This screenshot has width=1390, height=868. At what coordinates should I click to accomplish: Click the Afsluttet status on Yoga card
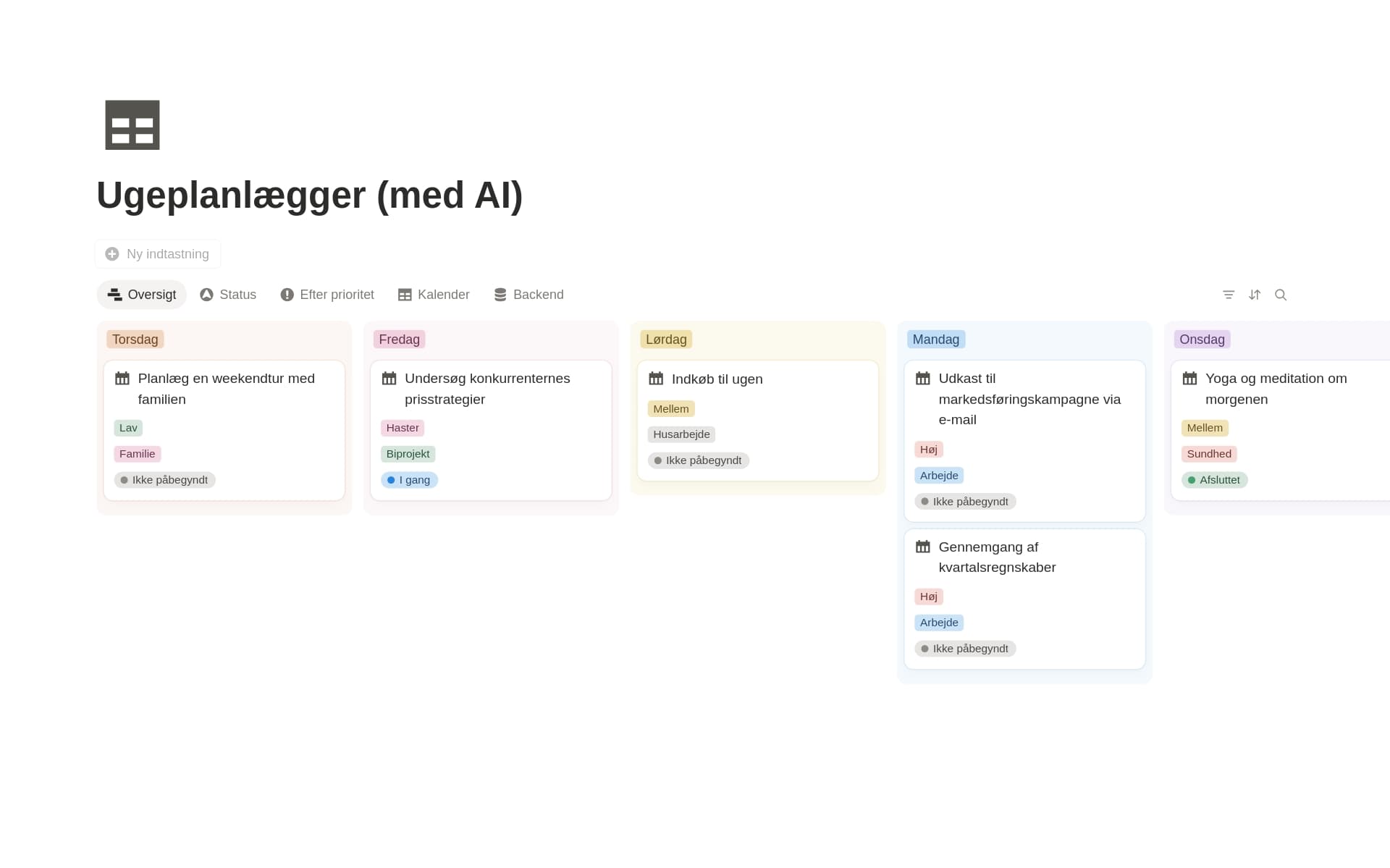pos(1215,480)
